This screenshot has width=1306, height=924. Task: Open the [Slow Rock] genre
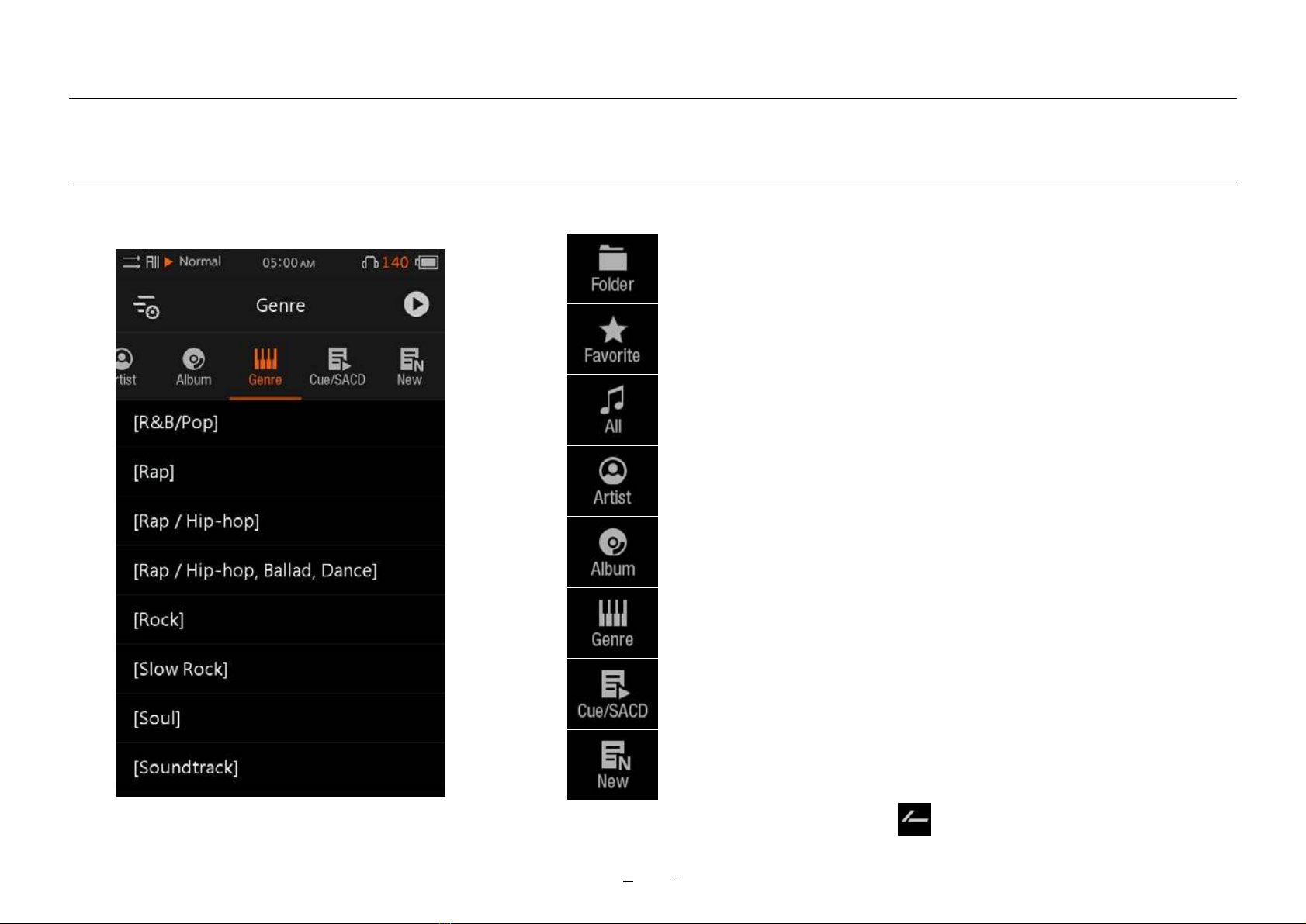point(281,669)
